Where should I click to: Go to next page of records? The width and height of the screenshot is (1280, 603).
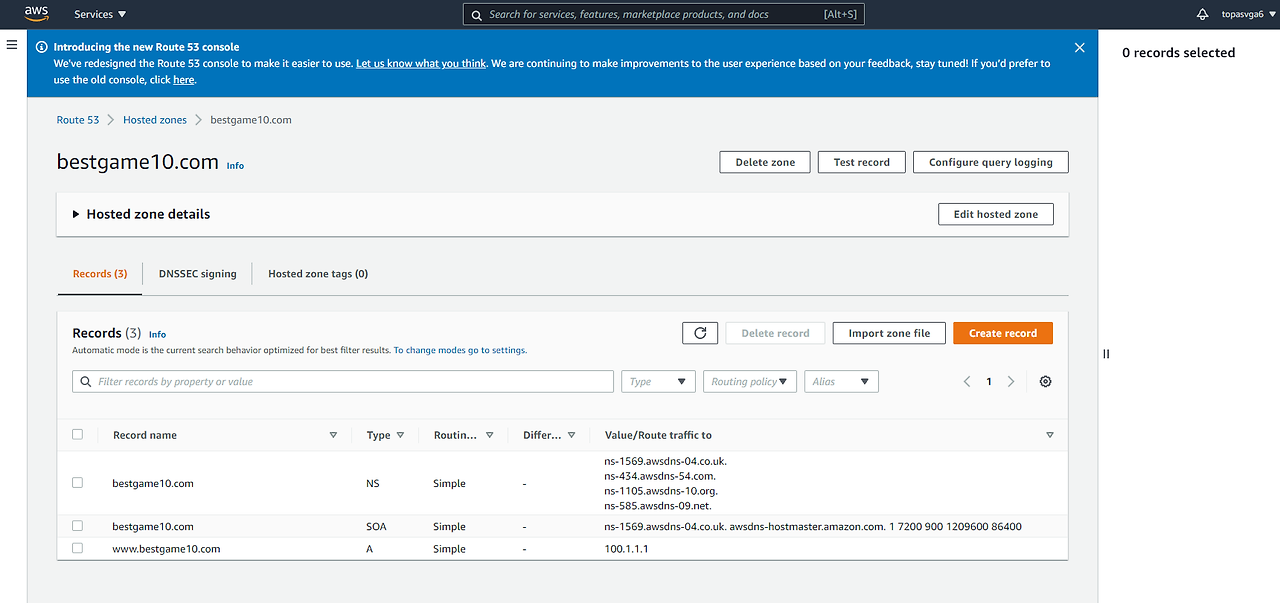[1011, 381]
